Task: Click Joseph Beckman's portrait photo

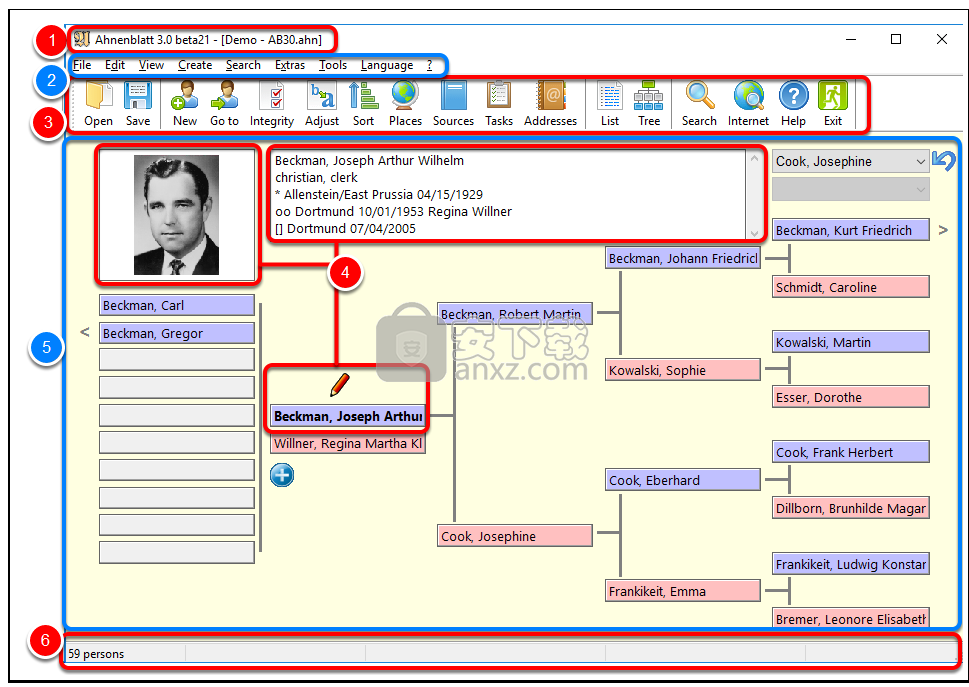Action: 176,214
